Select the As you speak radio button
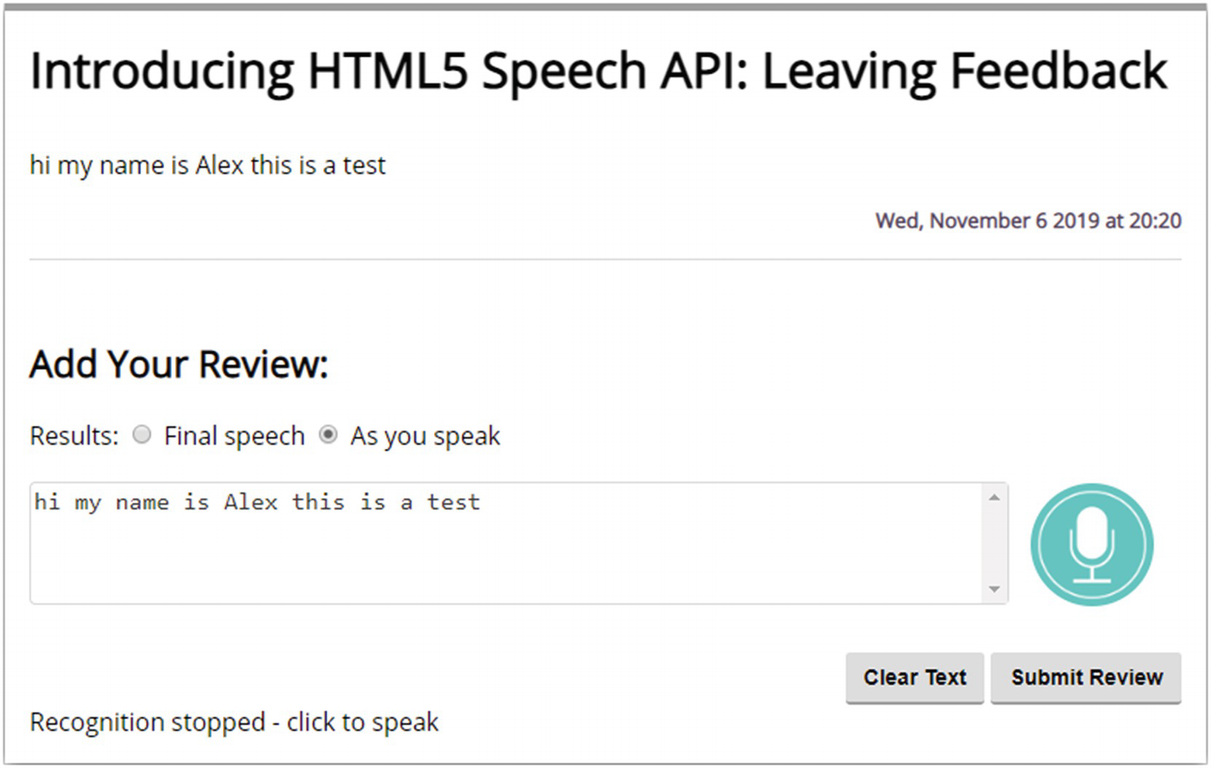The height and width of the screenshot is (768, 1211). [328, 435]
